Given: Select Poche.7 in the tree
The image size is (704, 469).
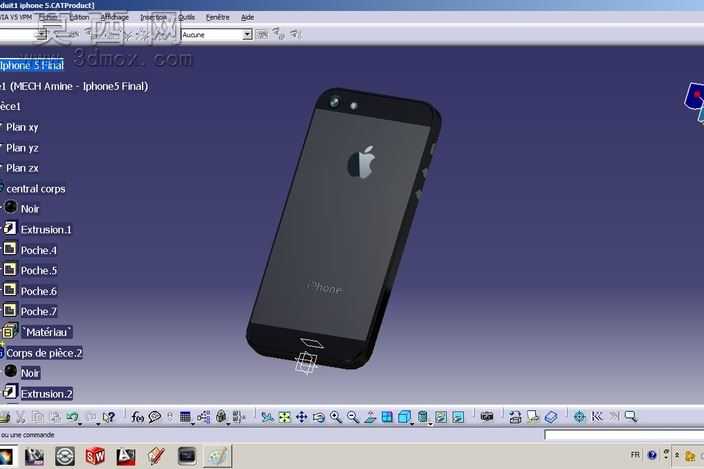Looking at the screenshot, I should 39,311.
